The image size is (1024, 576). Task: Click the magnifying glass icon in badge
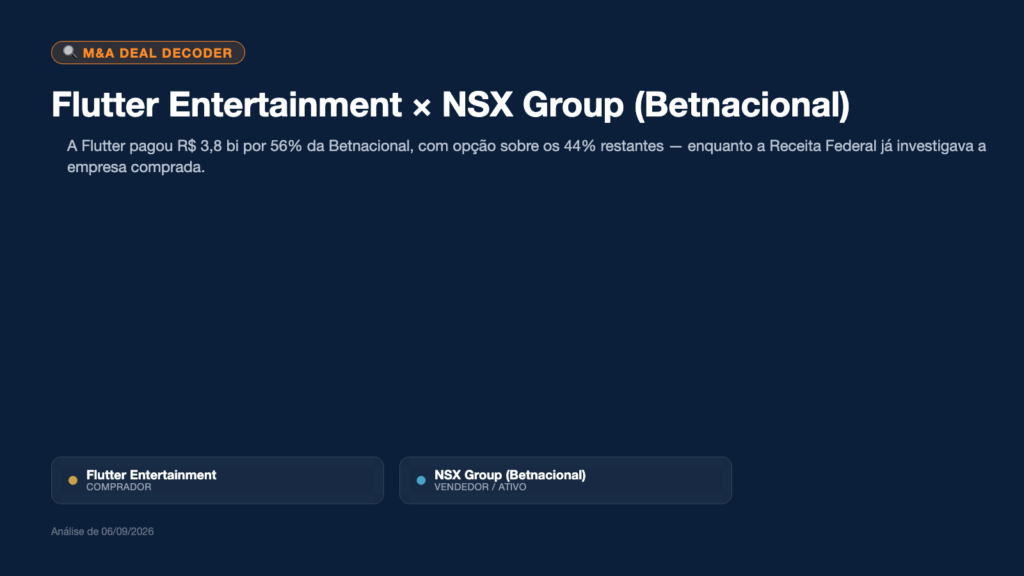69,52
